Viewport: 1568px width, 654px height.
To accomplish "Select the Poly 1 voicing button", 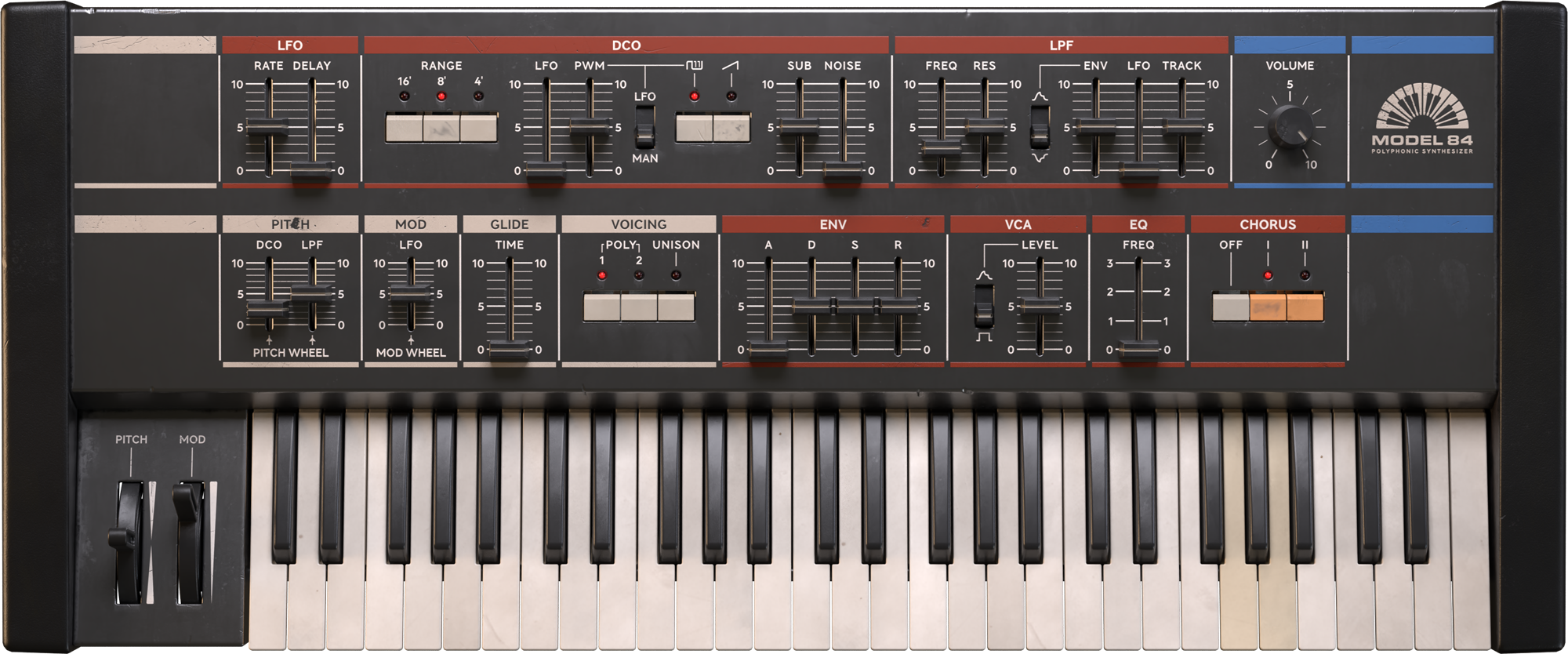I will (601, 307).
